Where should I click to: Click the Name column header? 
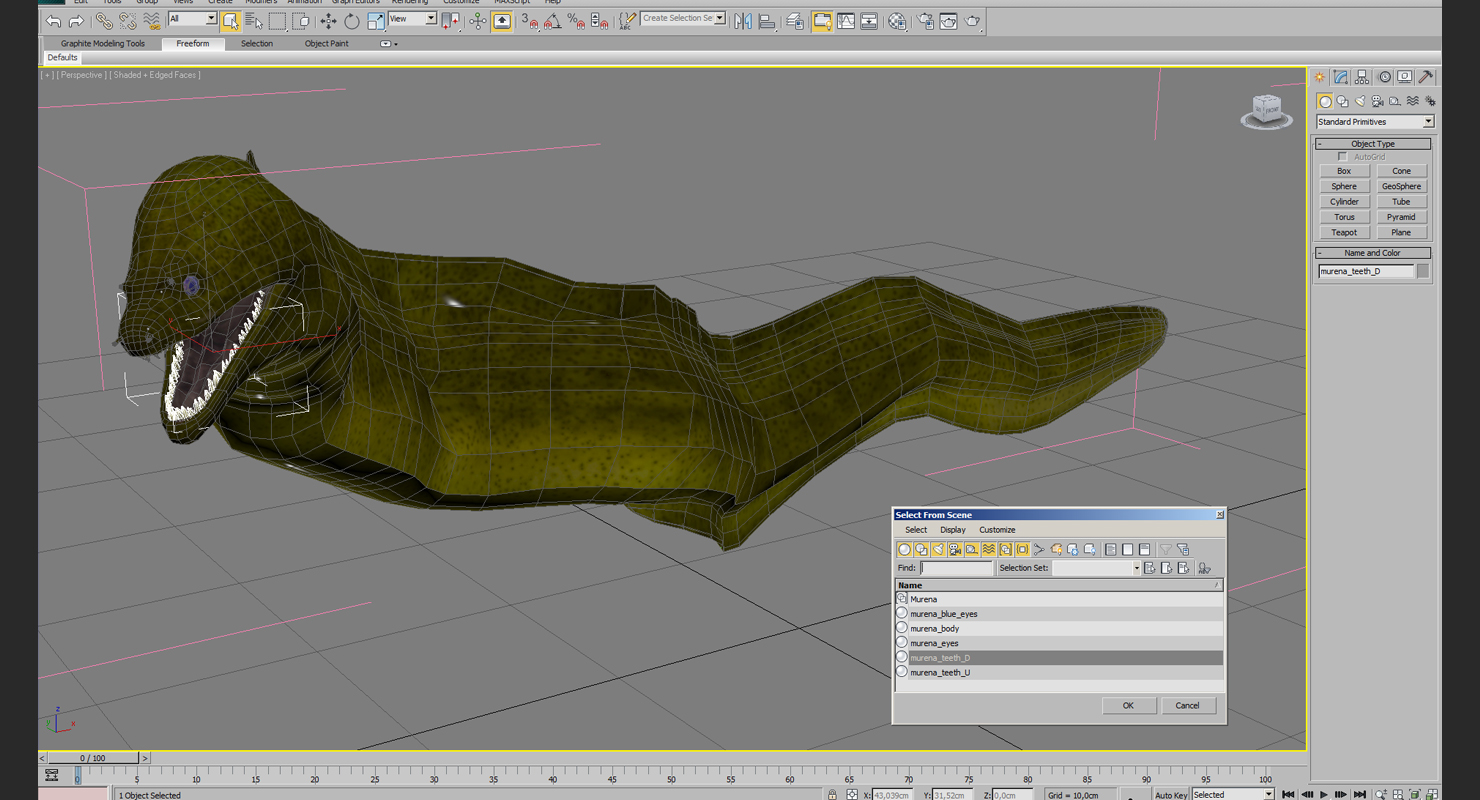[1058, 585]
